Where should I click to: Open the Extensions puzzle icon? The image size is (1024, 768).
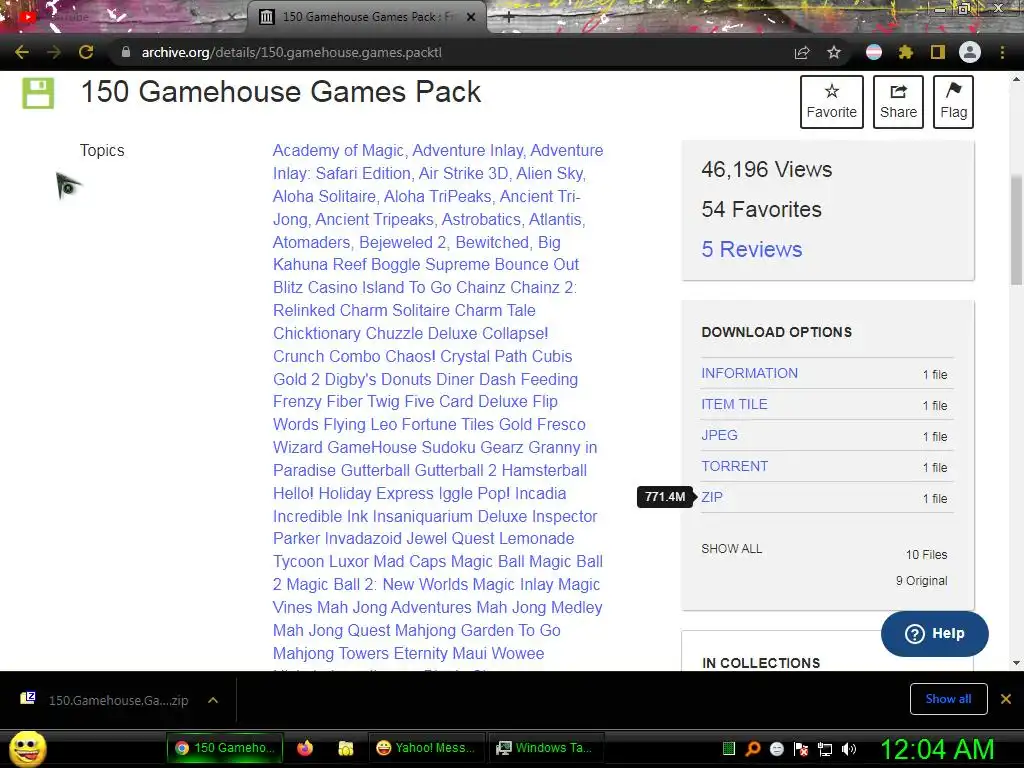pyautogui.click(x=905, y=52)
